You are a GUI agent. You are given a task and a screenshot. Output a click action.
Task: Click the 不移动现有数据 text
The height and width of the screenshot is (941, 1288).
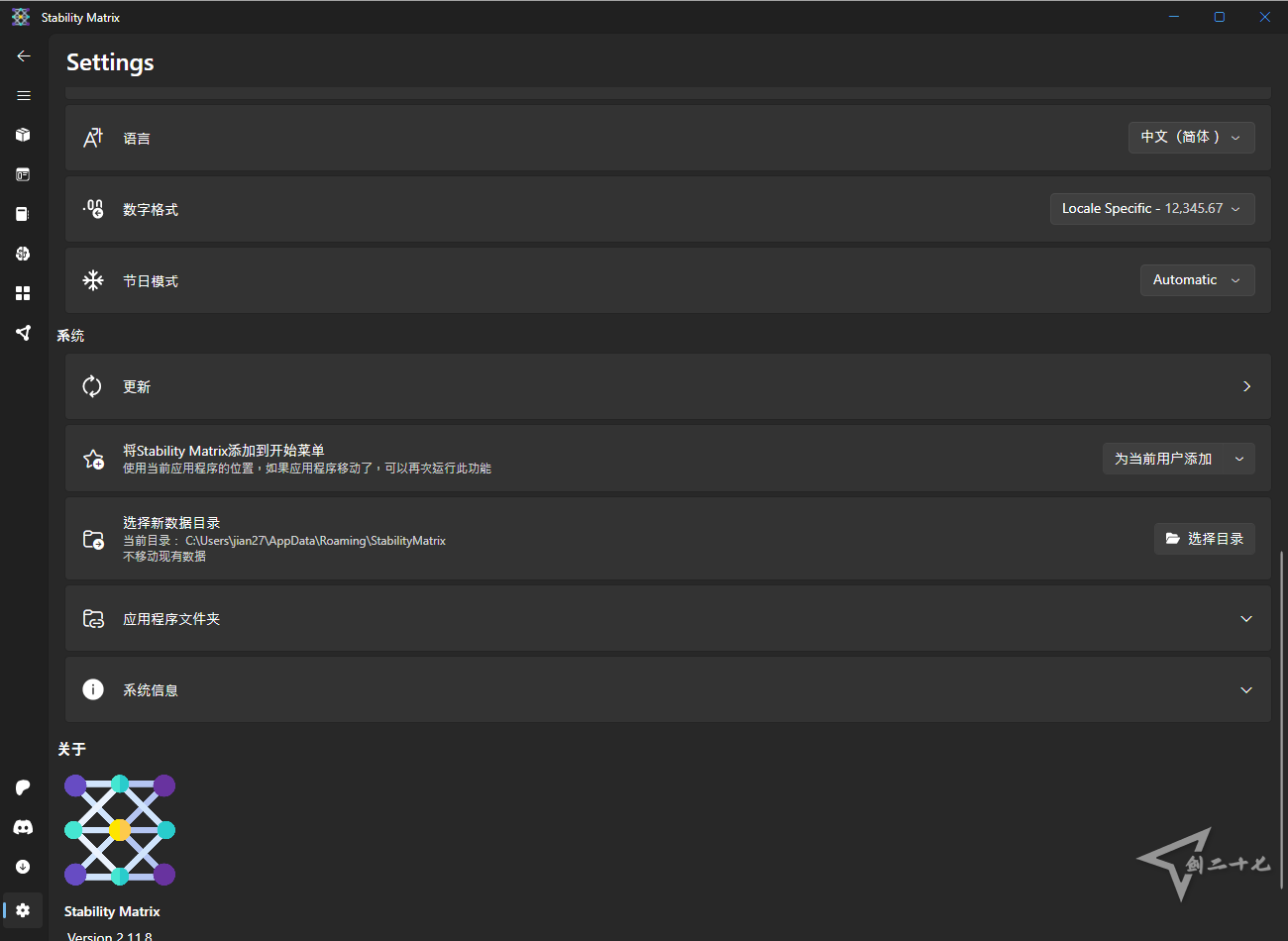pos(164,557)
